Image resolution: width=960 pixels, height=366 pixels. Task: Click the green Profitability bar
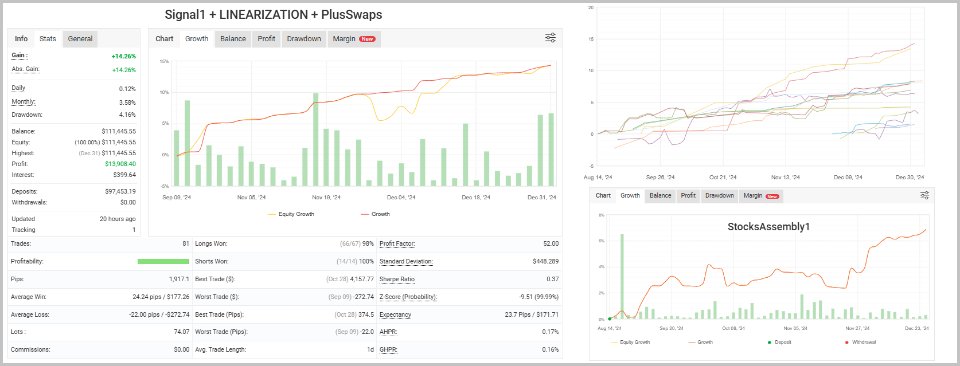[163, 261]
